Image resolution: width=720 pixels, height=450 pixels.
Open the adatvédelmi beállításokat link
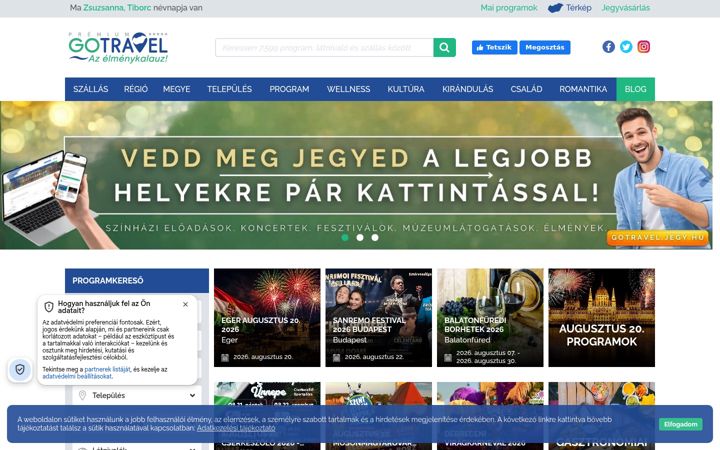point(77,376)
